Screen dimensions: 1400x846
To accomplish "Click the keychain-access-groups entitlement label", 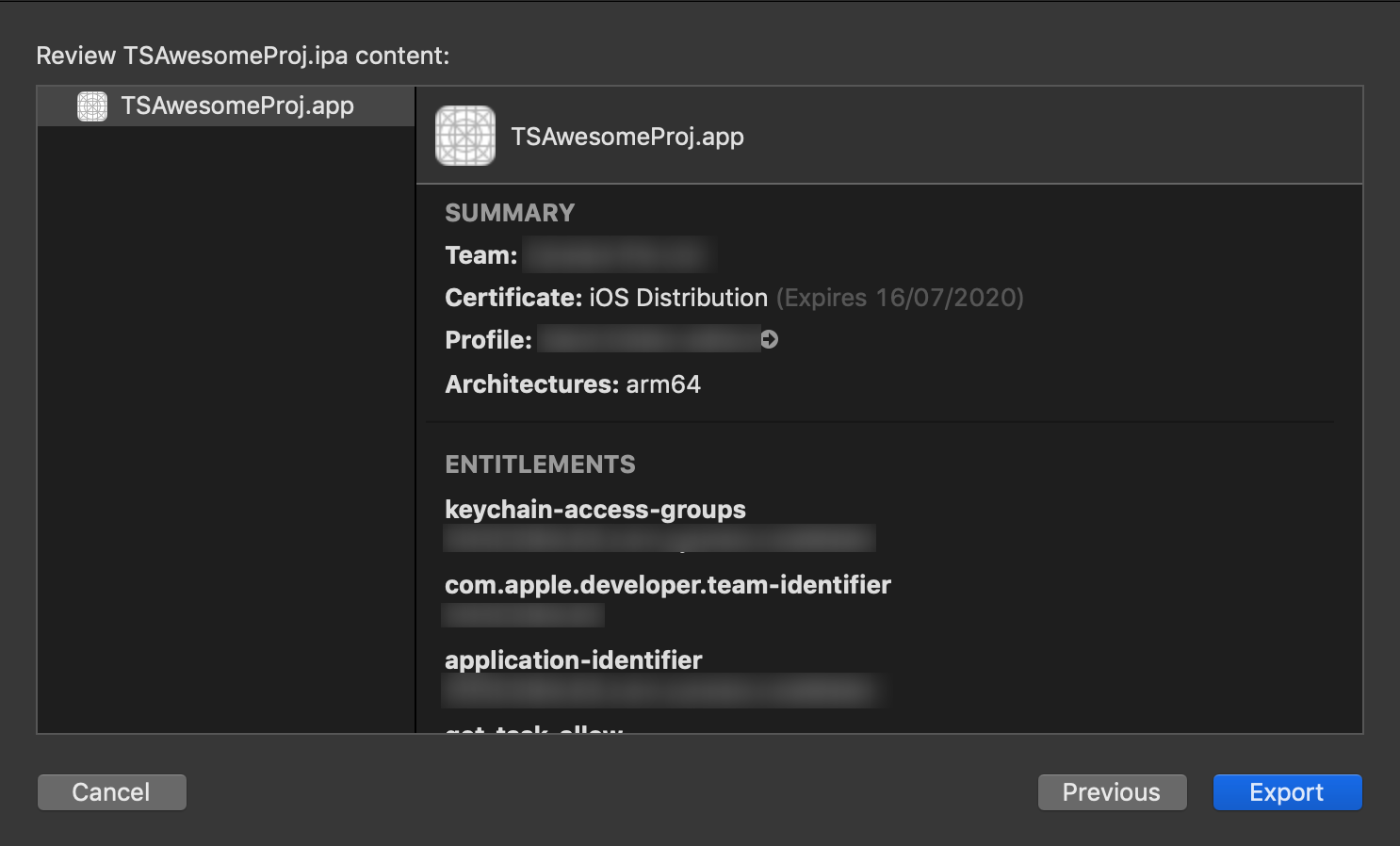I will pos(595,509).
